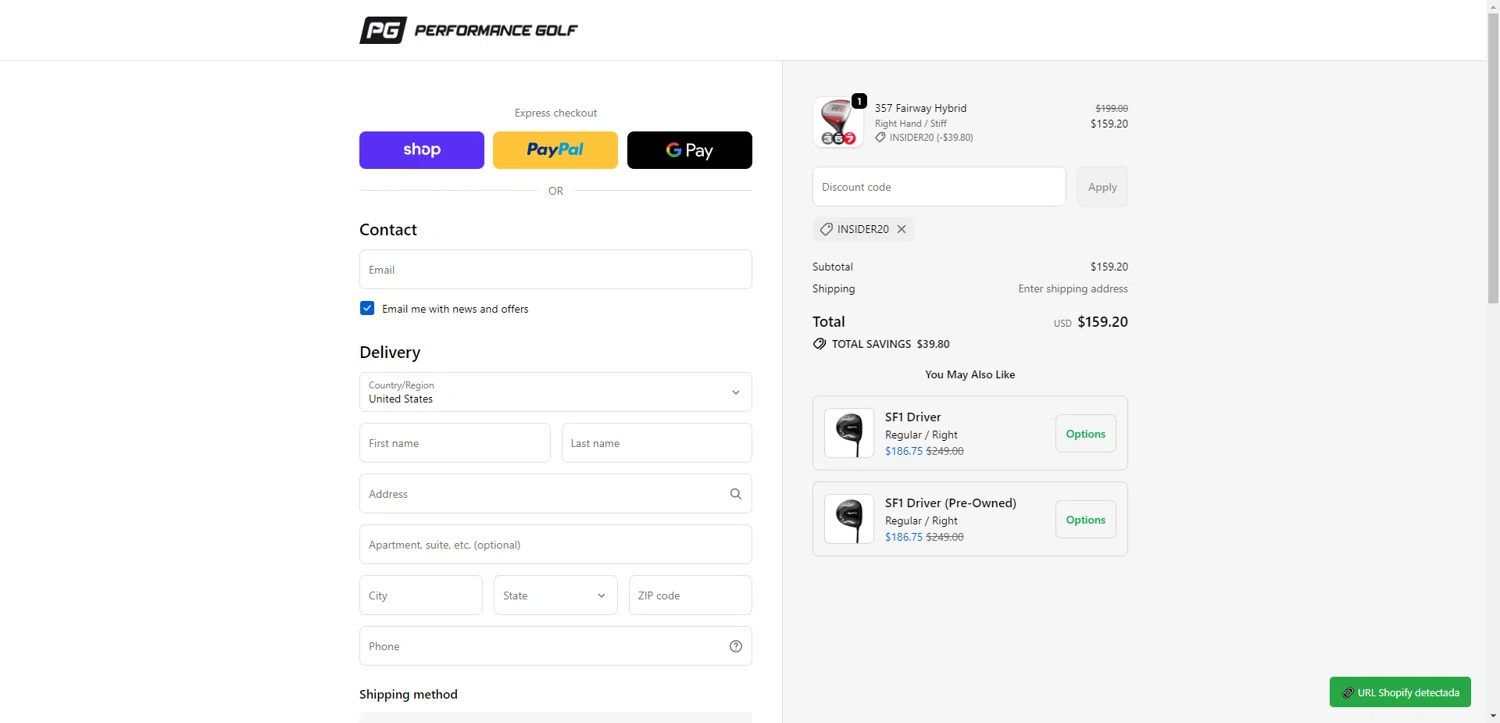1500x723 pixels.
Task: Open the Country/Region dropdown
Action: tap(555, 392)
